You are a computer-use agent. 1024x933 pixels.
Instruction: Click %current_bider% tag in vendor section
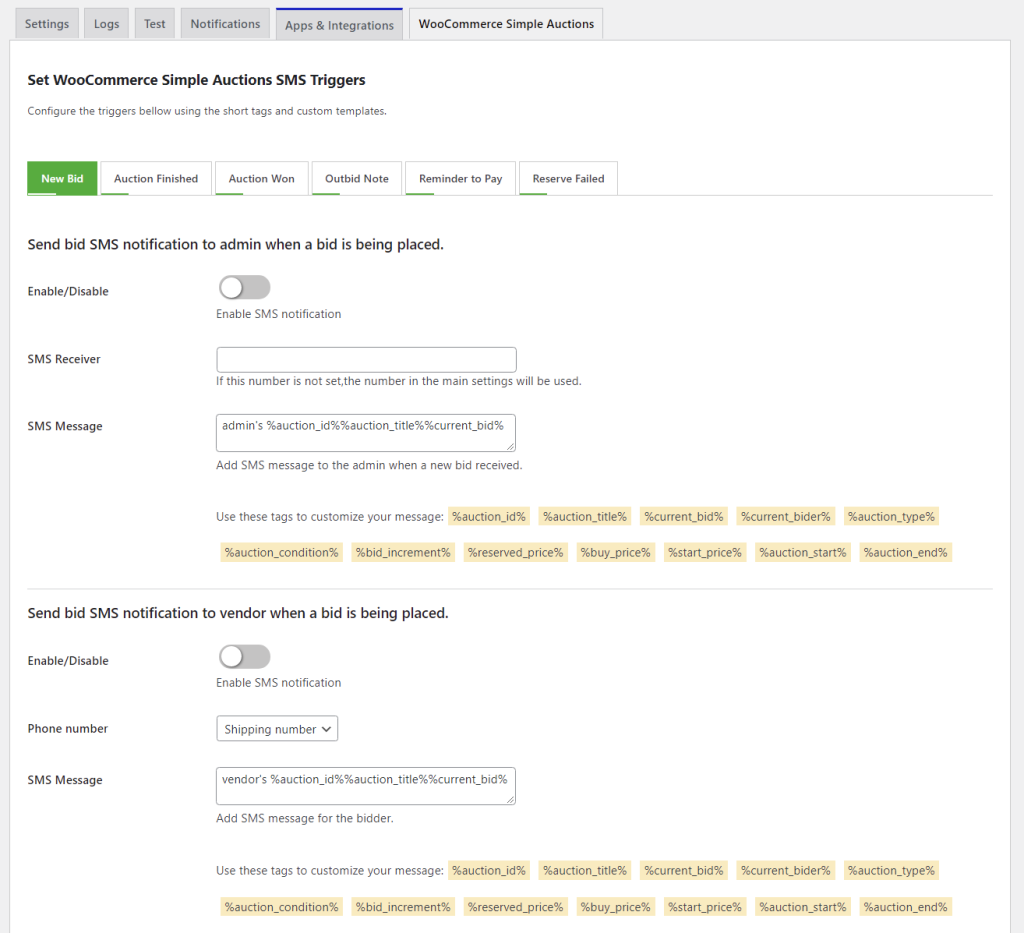point(786,870)
